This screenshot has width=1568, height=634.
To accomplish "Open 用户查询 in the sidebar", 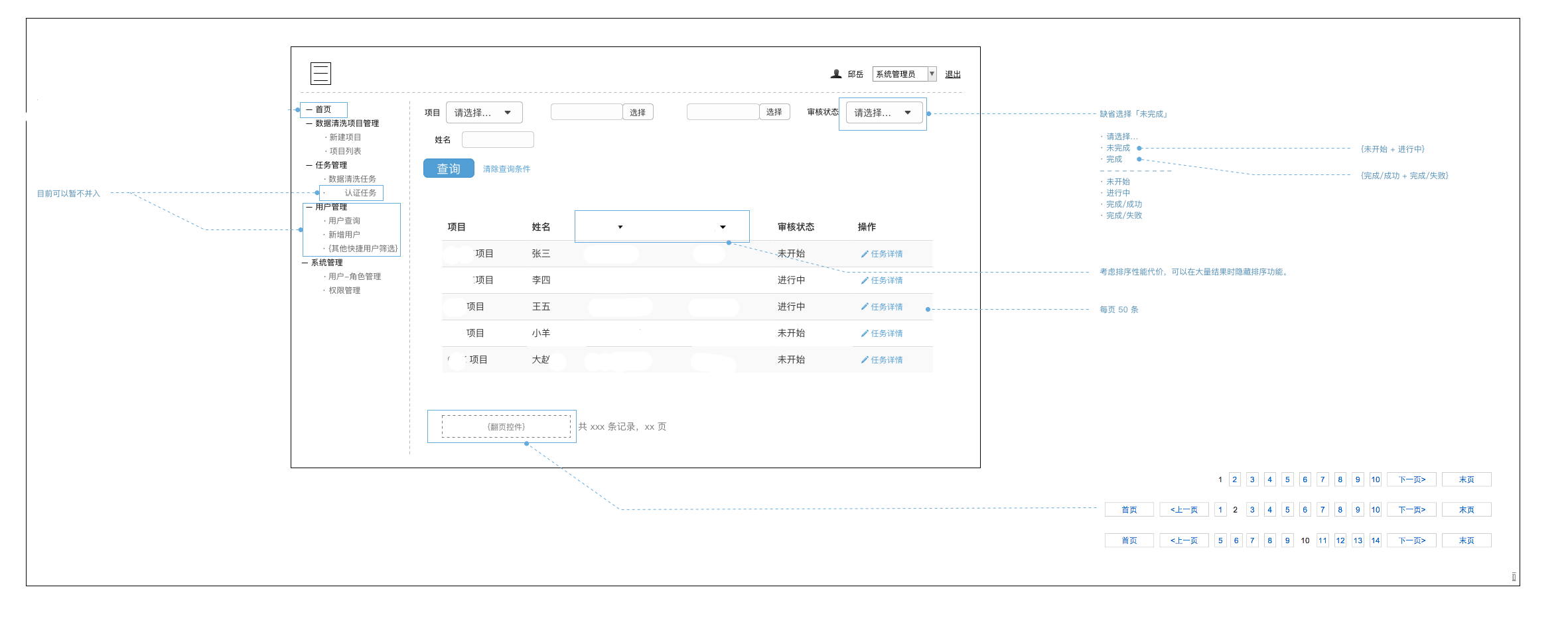I will tap(344, 221).
